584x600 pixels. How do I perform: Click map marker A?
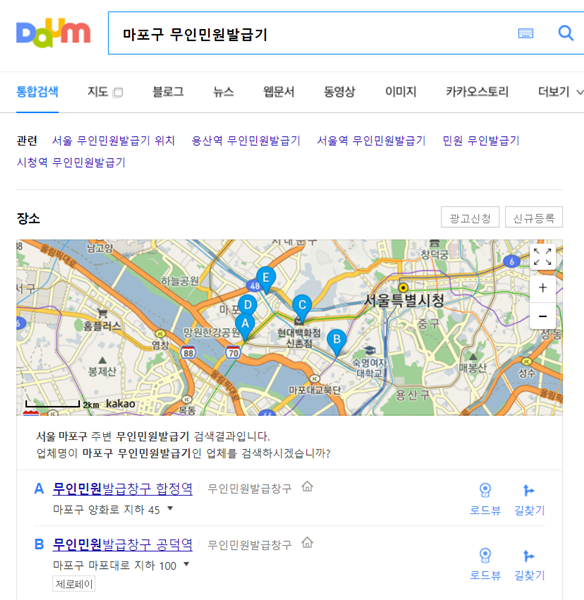tap(245, 326)
